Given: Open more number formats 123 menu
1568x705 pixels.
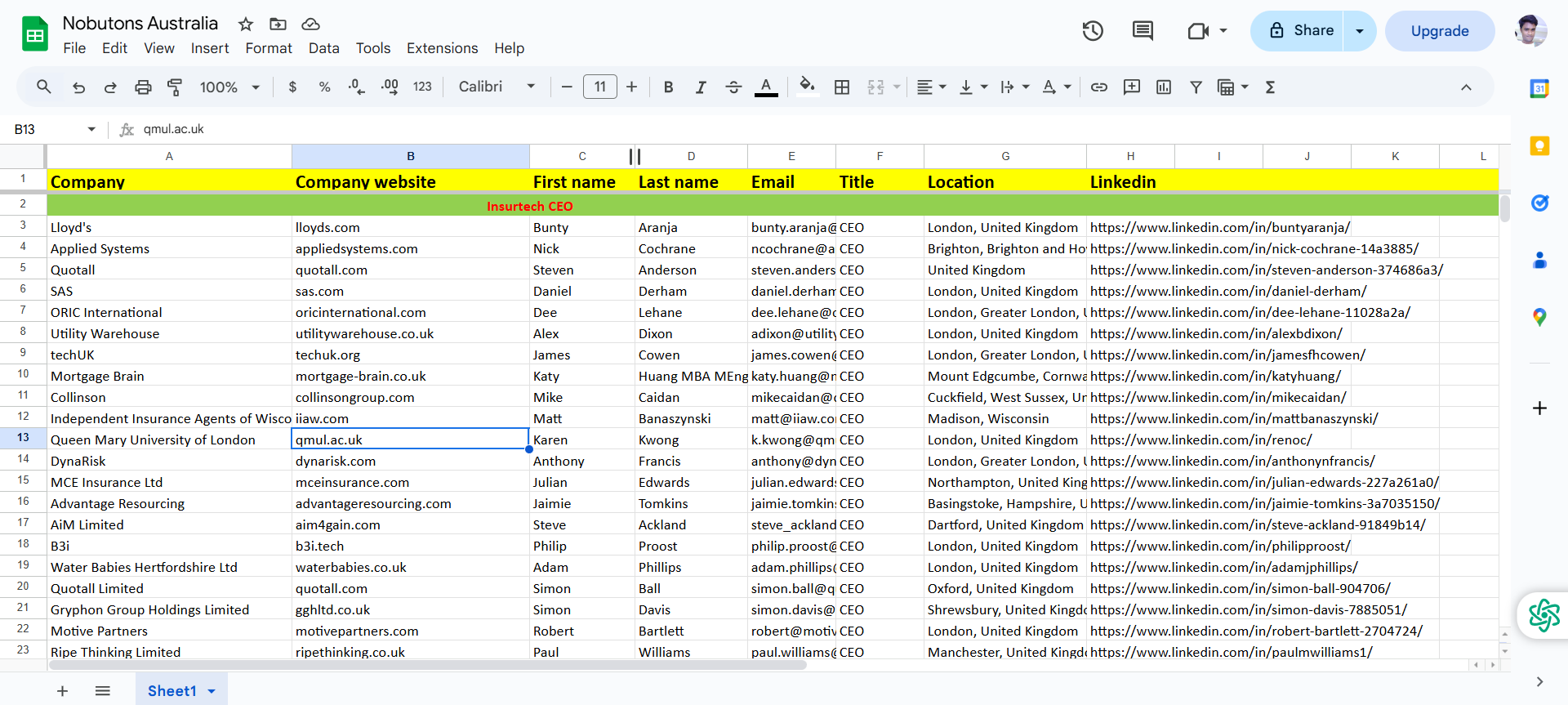Looking at the screenshot, I should pyautogui.click(x=422, y=87).
